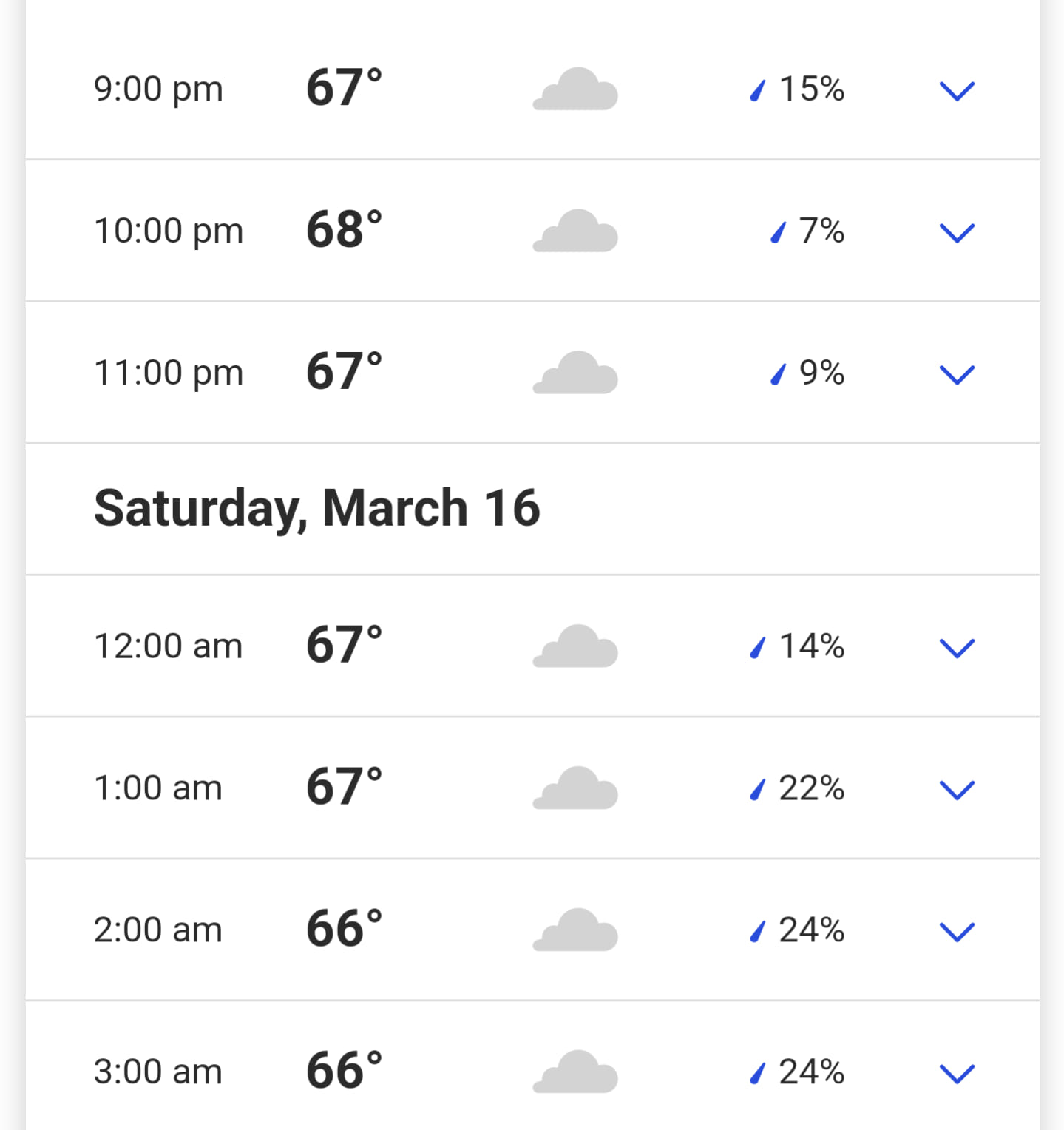
Task: Expand the 9:00 pm forecast chevron
Action: [957, 91]
